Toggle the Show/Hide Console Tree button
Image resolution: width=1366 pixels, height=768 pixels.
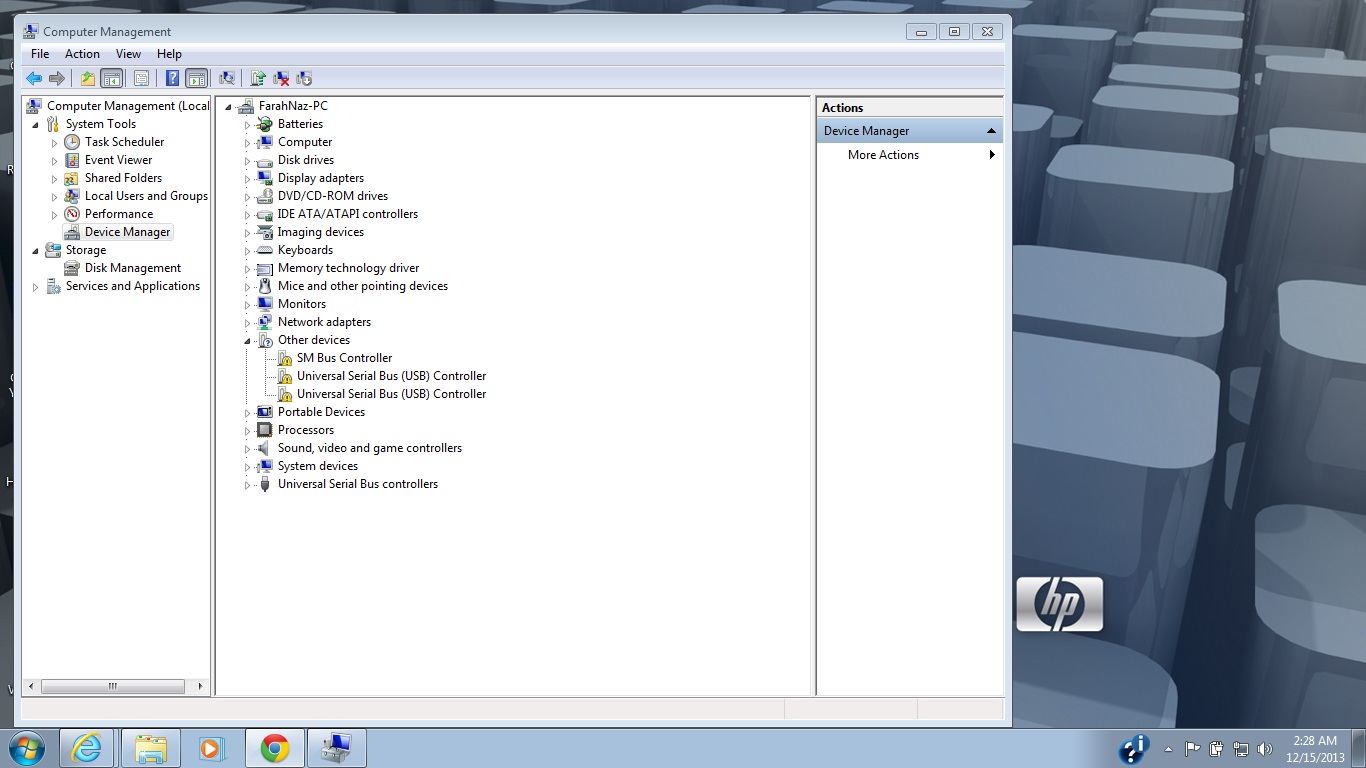[x=112, y=78]
